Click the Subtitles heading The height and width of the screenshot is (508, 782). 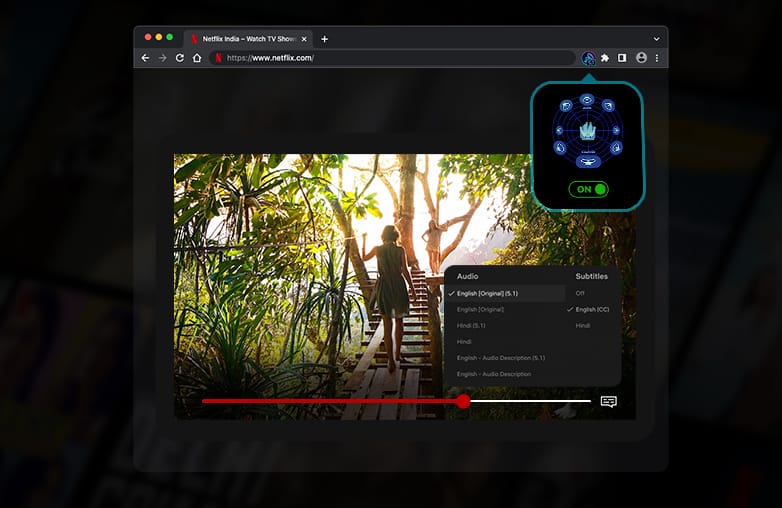pyautogui.click(x=591, y=276)
